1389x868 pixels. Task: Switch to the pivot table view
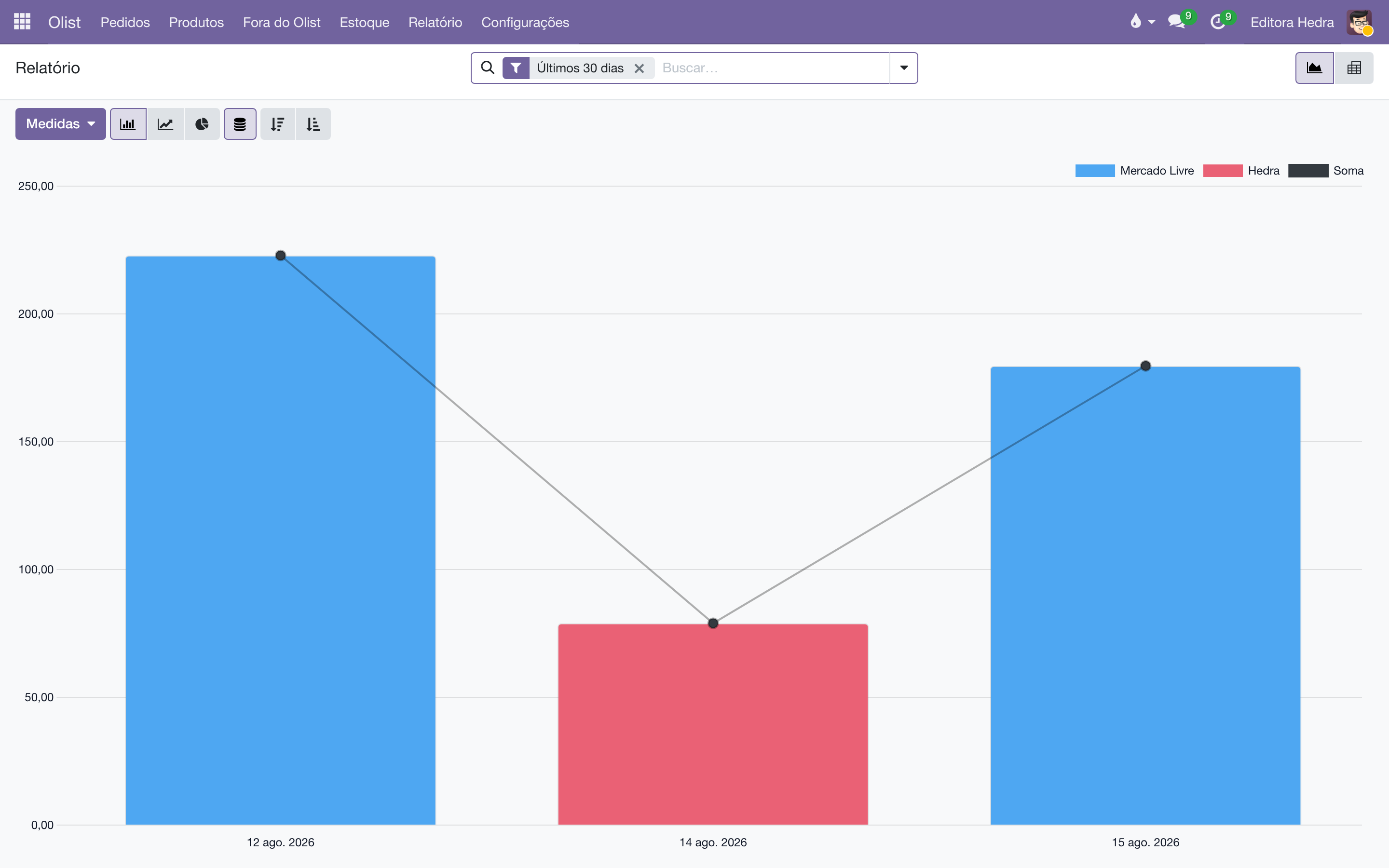[x=1354, y=68]
